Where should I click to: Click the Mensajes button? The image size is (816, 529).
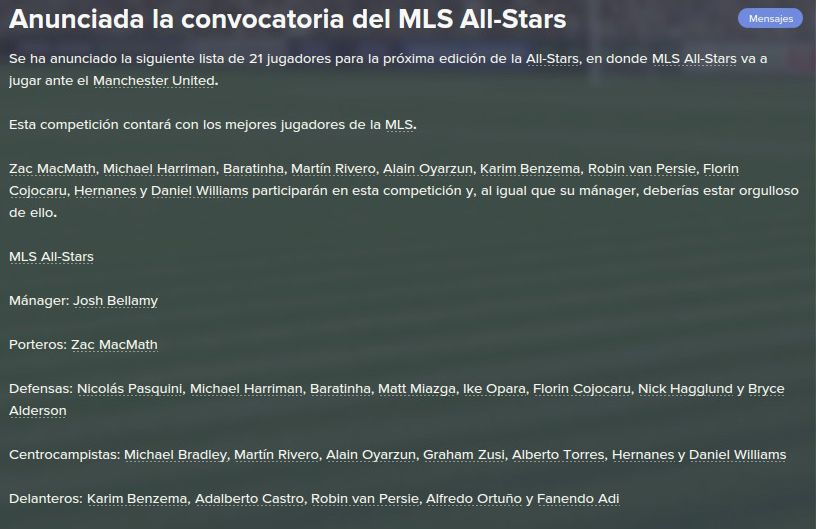pos(770,18)
